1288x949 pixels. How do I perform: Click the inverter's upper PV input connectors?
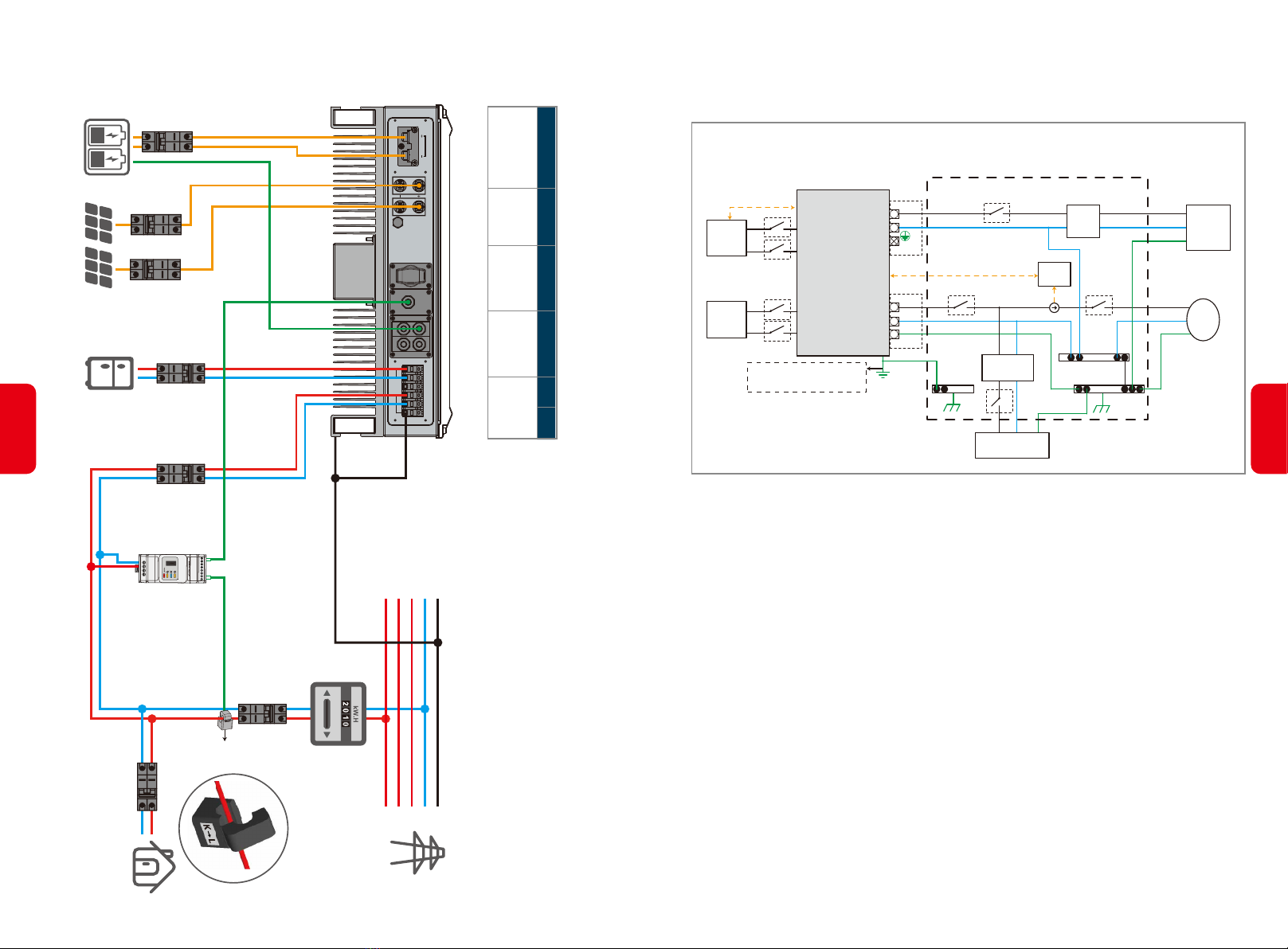(409, 186)
